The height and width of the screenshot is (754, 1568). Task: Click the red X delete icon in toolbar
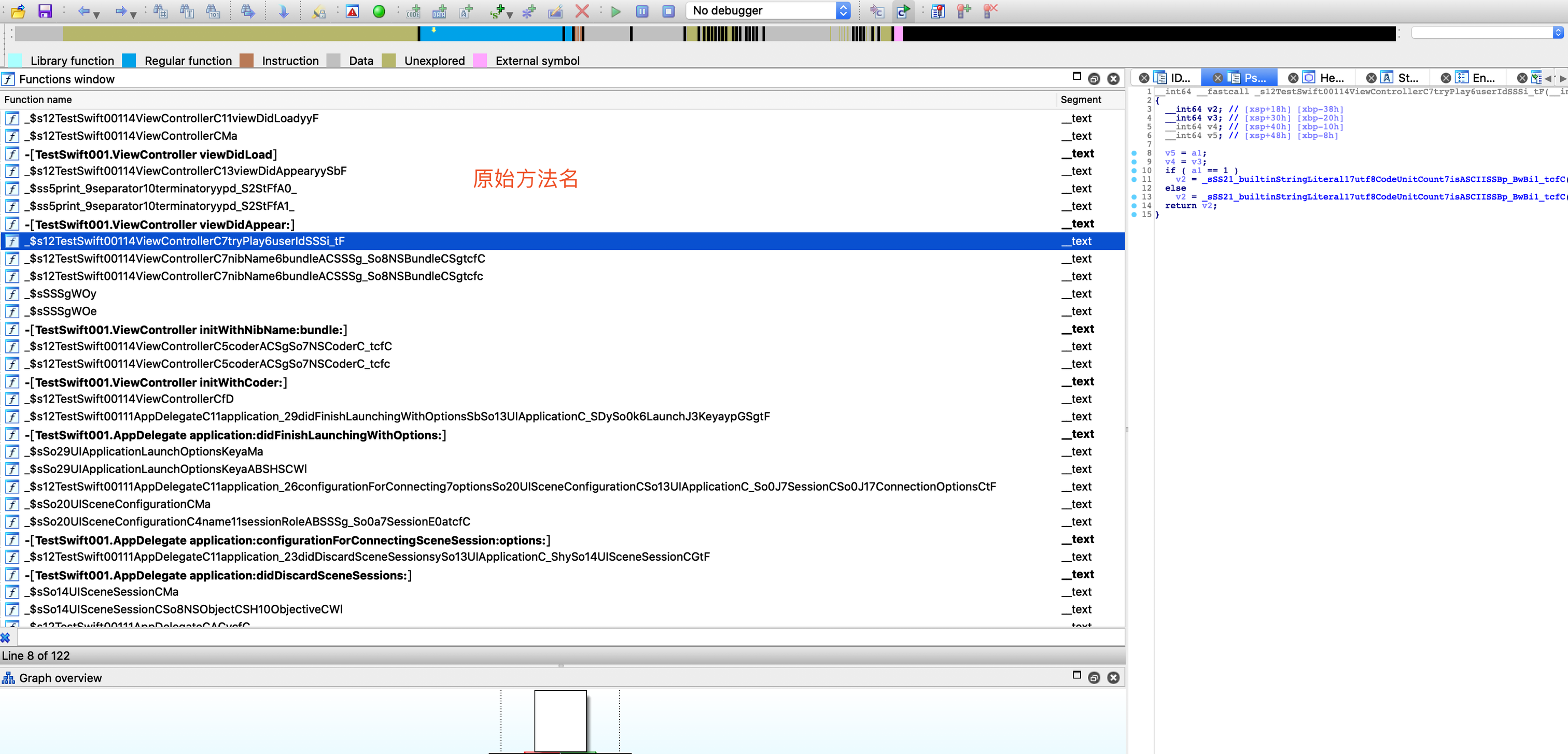[582, 11]
